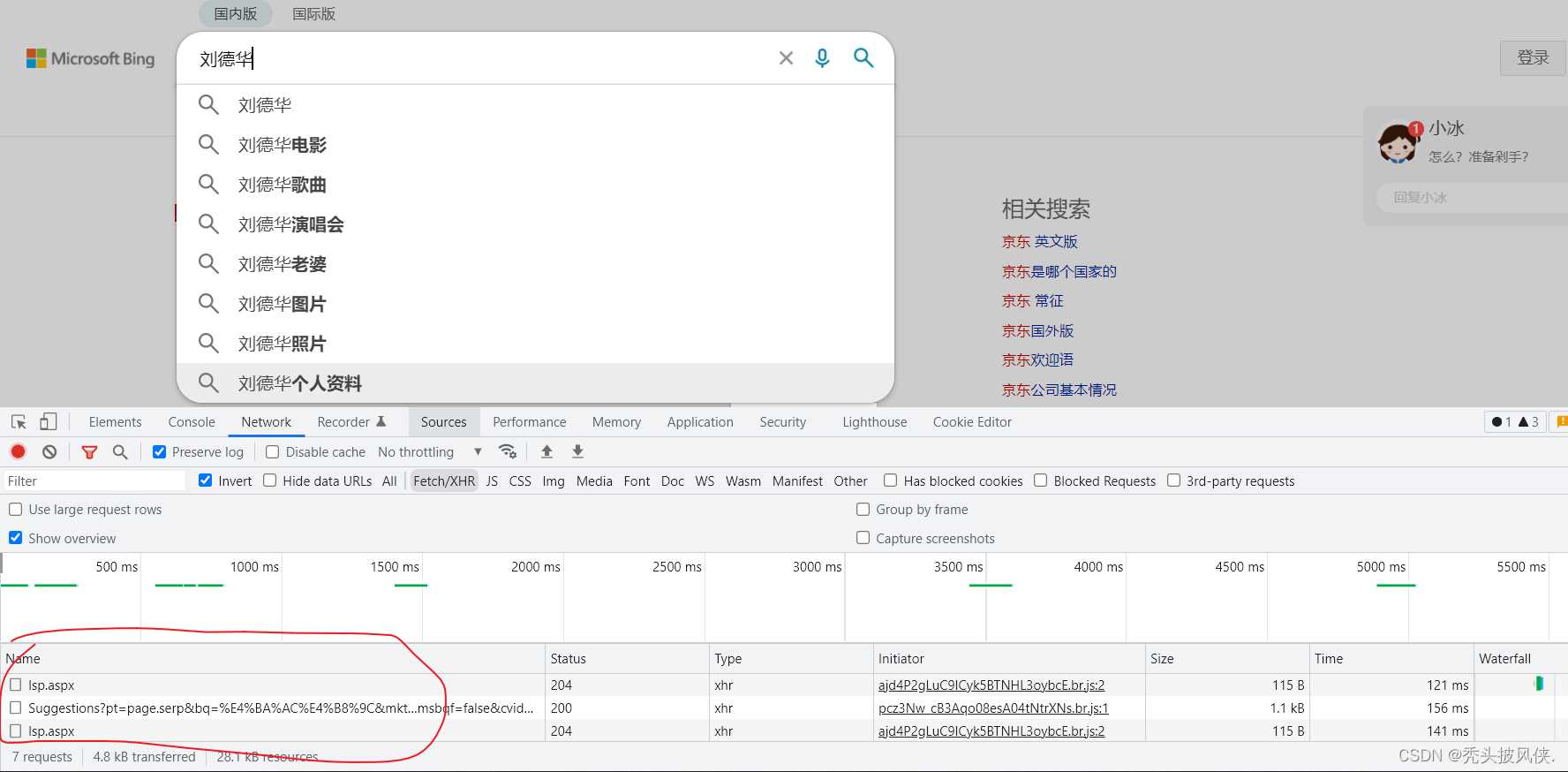Click the export HAR download arrow icon

(x=577, y=451)
